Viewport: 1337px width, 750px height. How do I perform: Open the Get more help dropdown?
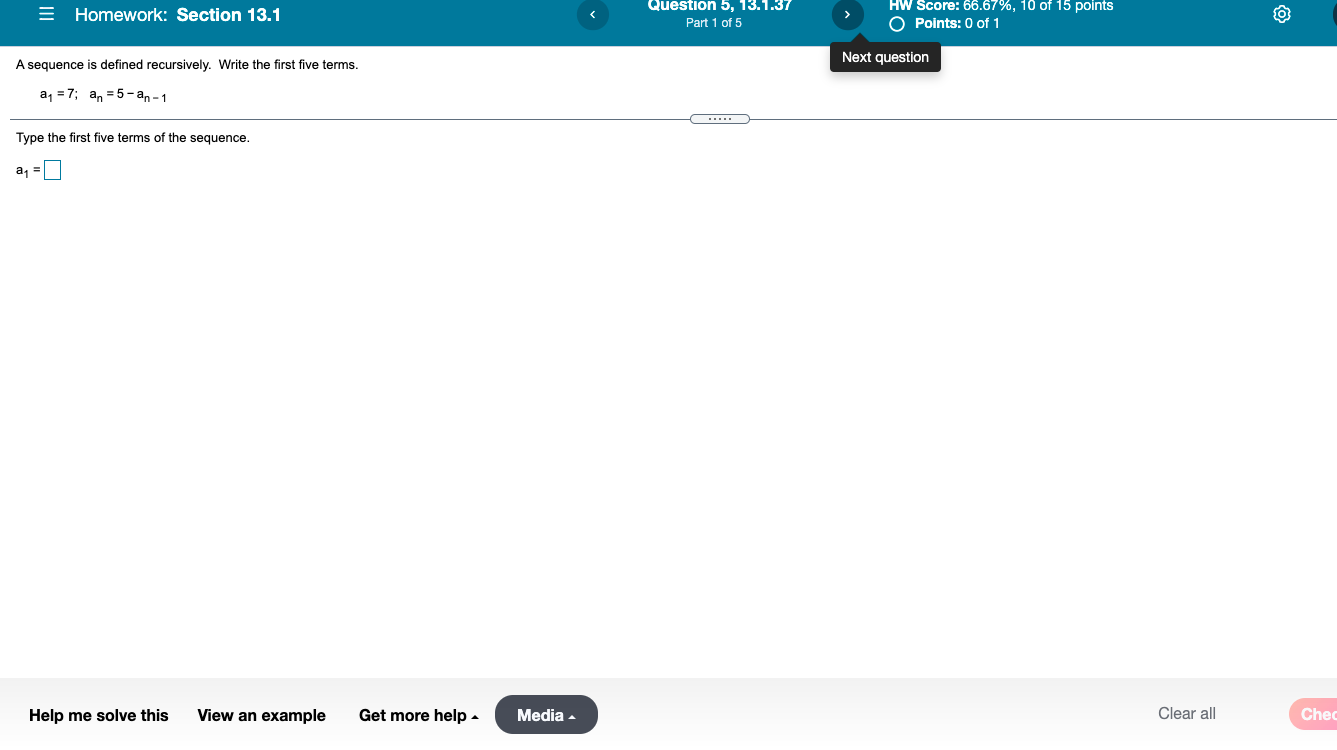pyautogui.click(x=418, y=715)
